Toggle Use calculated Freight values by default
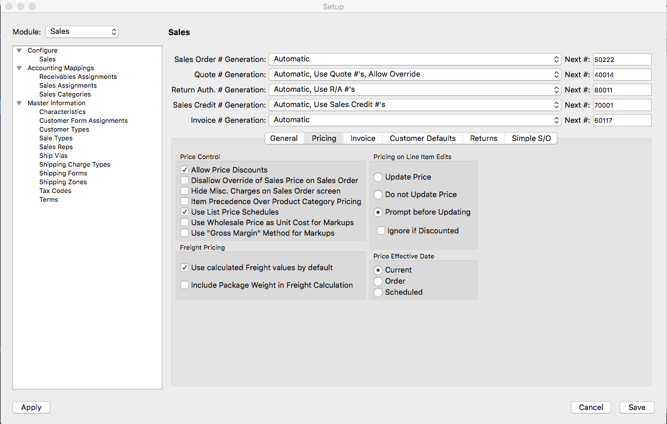Screen dimensions: 667x424 point(185,267)
